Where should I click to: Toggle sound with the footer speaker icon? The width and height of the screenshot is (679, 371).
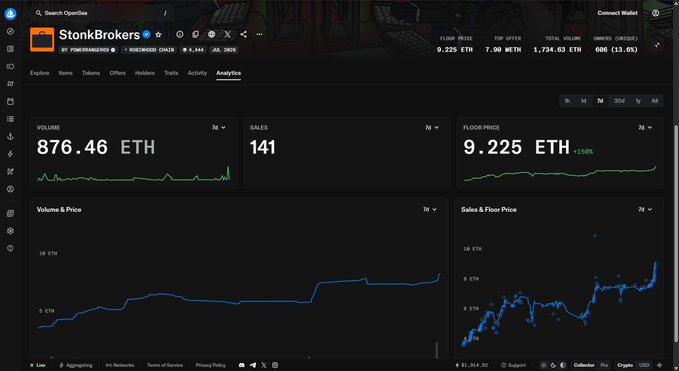tap(660, 365)
